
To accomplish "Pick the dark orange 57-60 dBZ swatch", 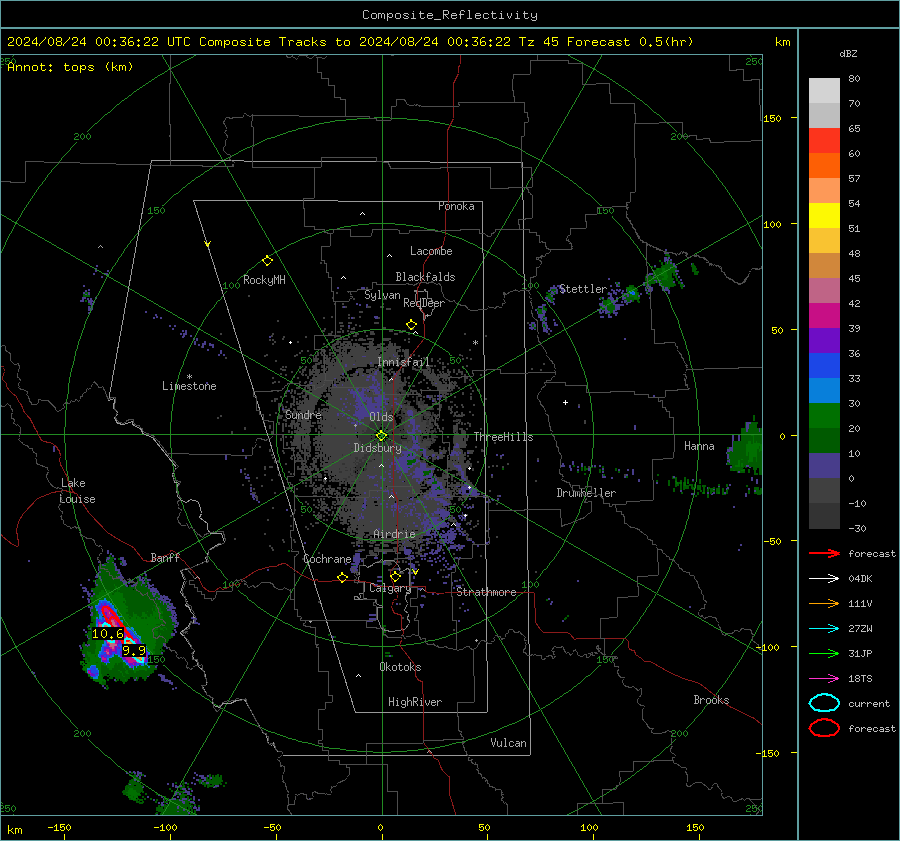I will click(824, 166).
